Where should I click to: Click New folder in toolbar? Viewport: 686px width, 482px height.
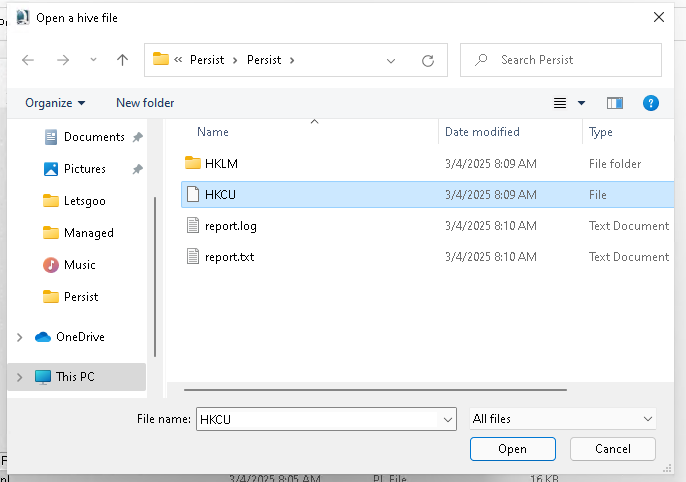pos(145,103)
